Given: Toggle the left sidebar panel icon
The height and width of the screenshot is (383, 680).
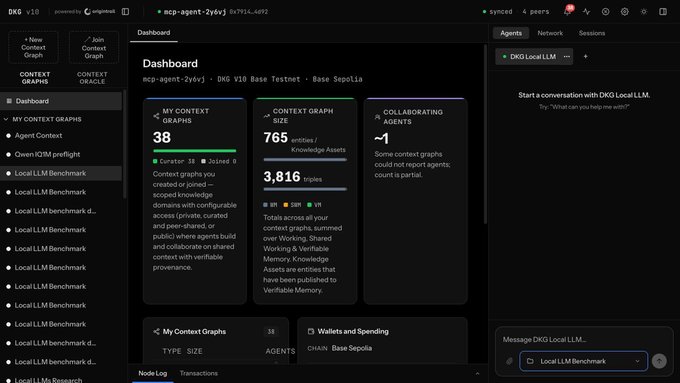Looking at the screenshot, I should tap(125, 12).
